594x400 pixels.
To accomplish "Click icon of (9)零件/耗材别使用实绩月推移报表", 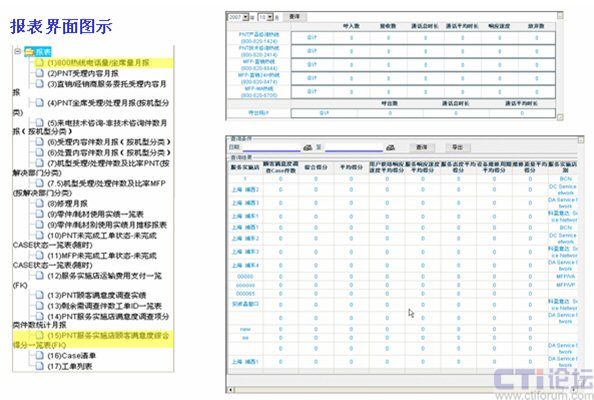I will click(x=39, y=225).
